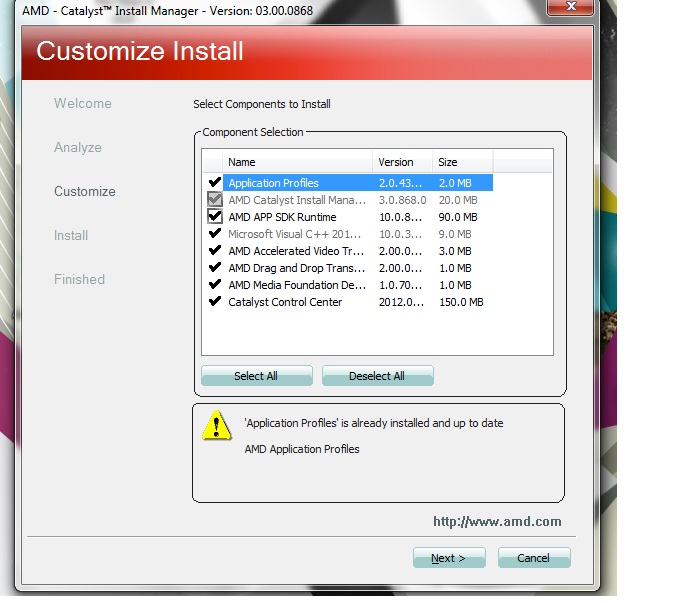Image resolution: width=677 pixels, height=603 pixels.
Task: Sort by the Size column header
Action: [x=462, y=162]
